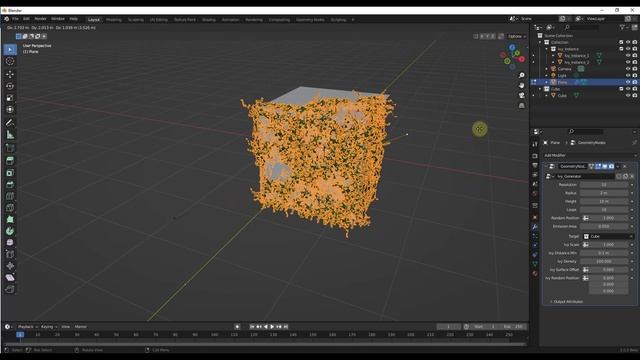640x360 pixels.
Task: Toggle Plane visibility eye icon
Action: 628,82
